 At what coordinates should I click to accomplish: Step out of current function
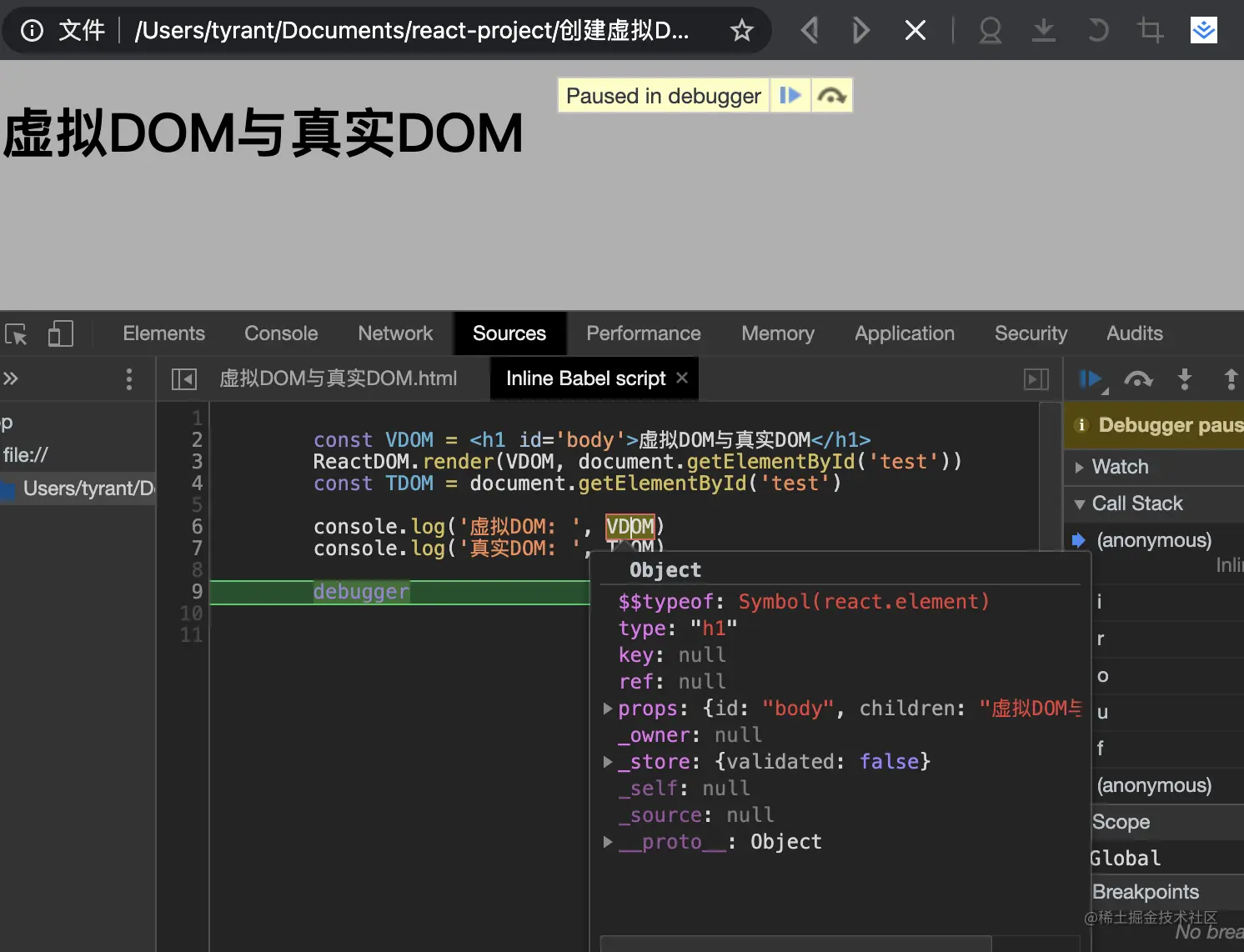point(1231,379)
